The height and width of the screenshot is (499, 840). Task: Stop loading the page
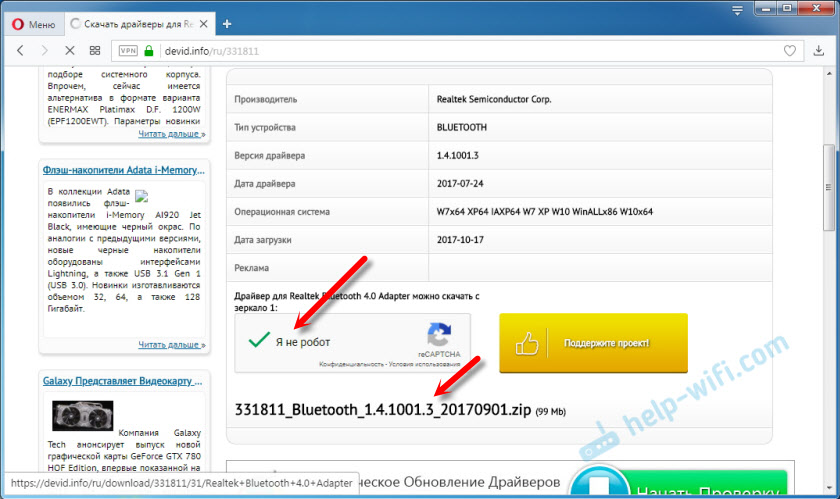point(70,50)
